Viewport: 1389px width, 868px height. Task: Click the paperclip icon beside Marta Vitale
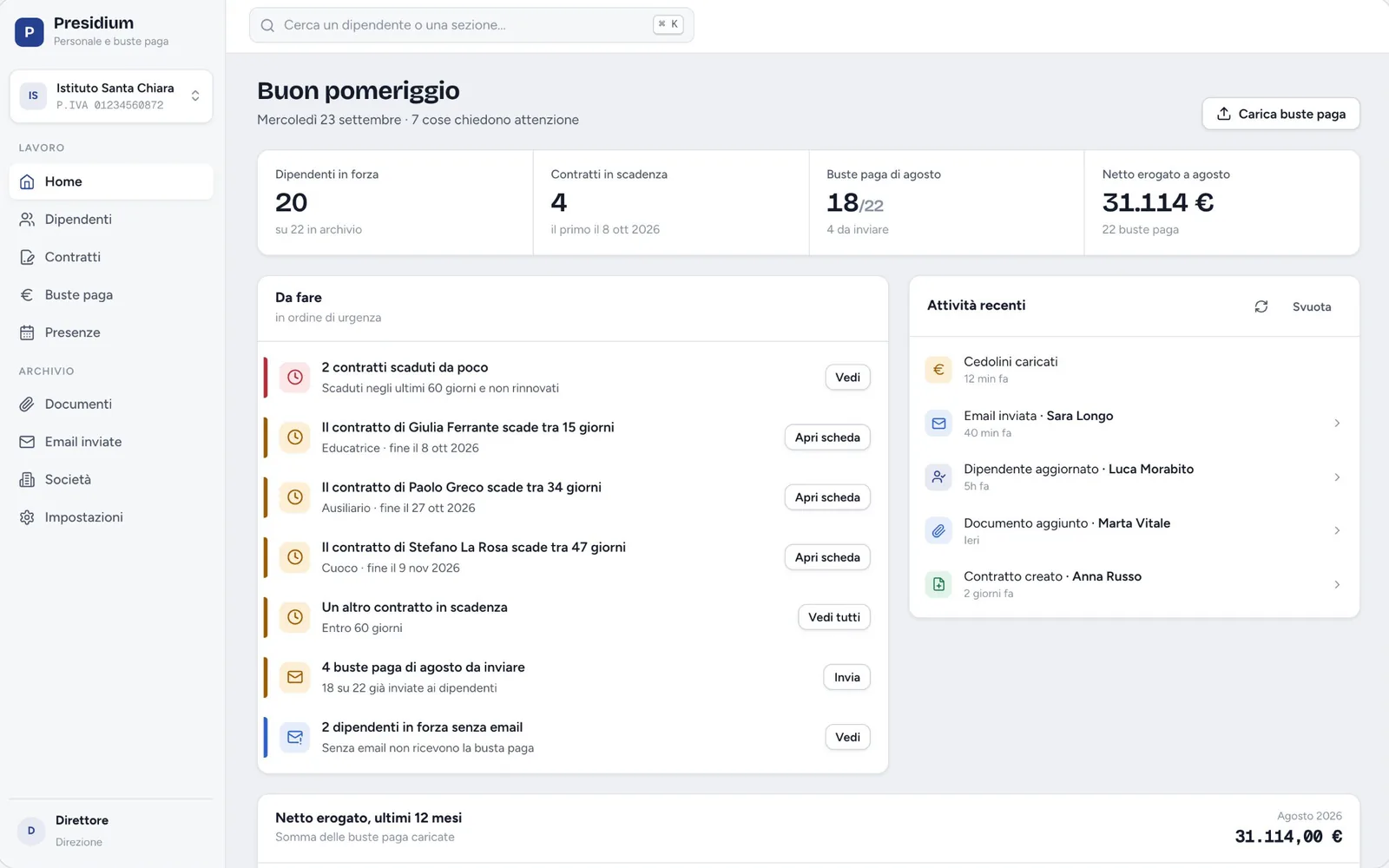tap(938, 530)
